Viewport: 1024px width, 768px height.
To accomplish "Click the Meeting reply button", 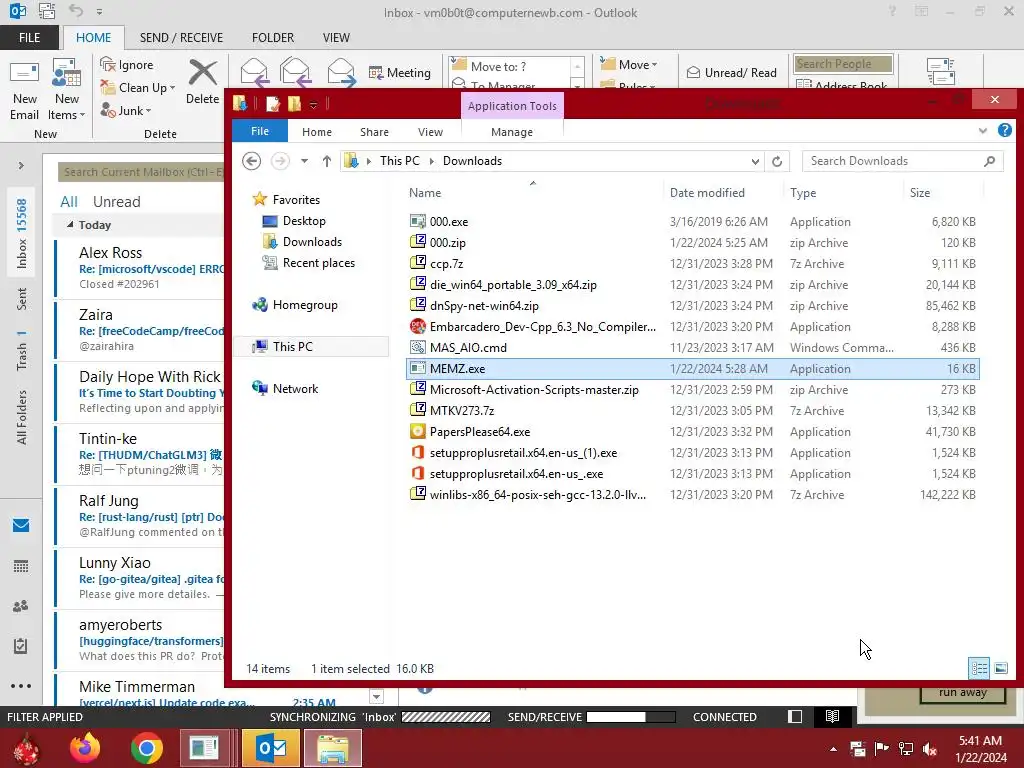I will 400,72.
